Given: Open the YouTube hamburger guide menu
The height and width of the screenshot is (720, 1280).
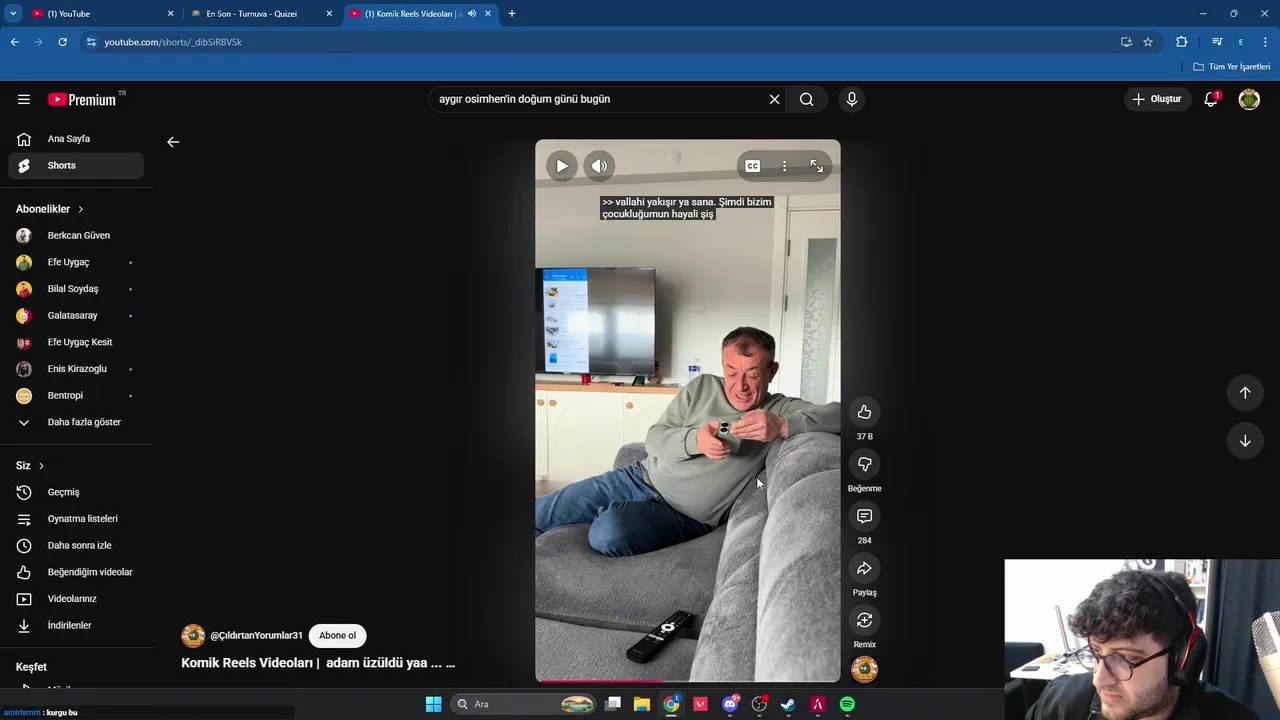Looking at the screenshot, I should (24, 99).
